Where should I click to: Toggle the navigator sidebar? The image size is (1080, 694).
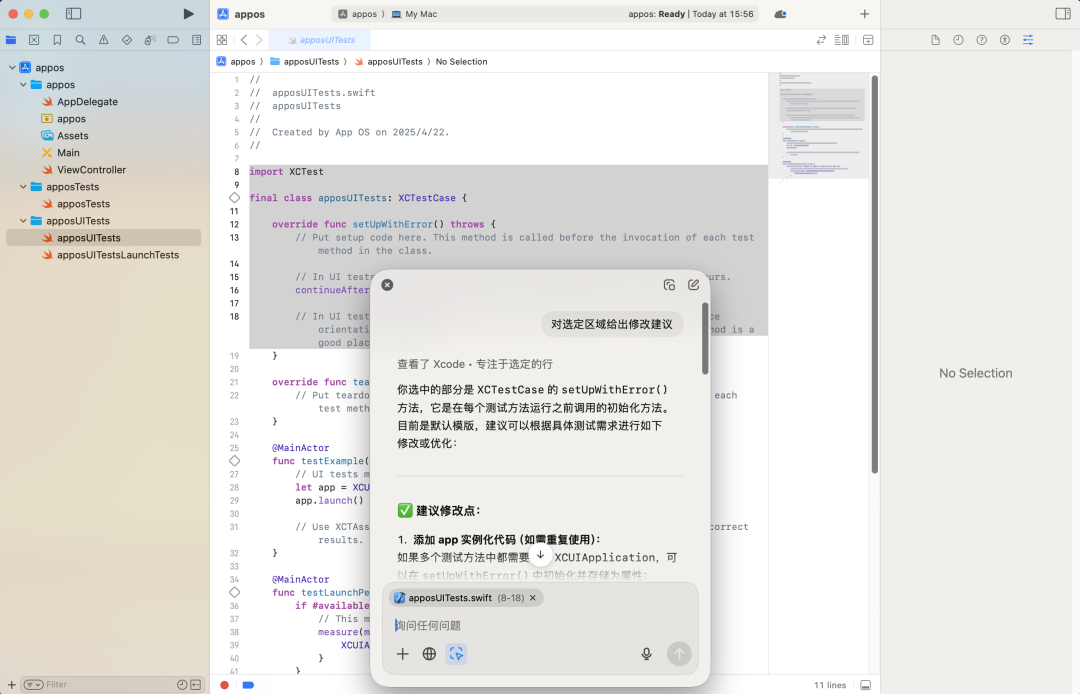(x=73, y=14)
